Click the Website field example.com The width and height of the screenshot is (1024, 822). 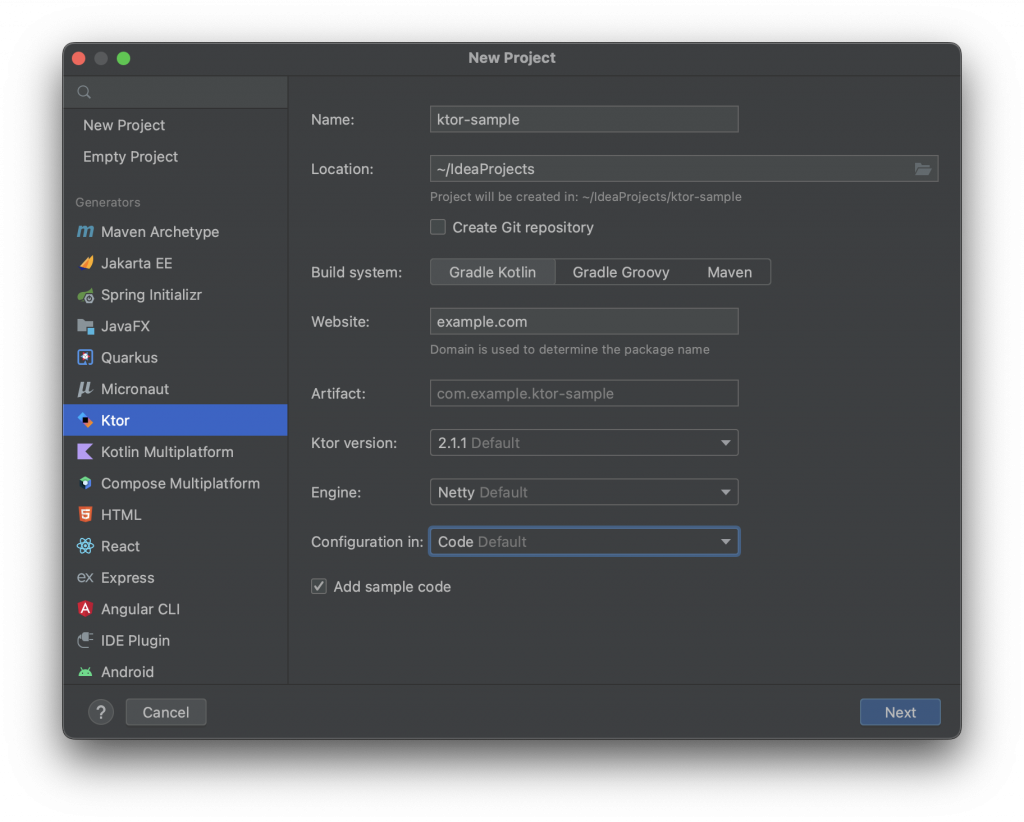(x=584, y=322)
